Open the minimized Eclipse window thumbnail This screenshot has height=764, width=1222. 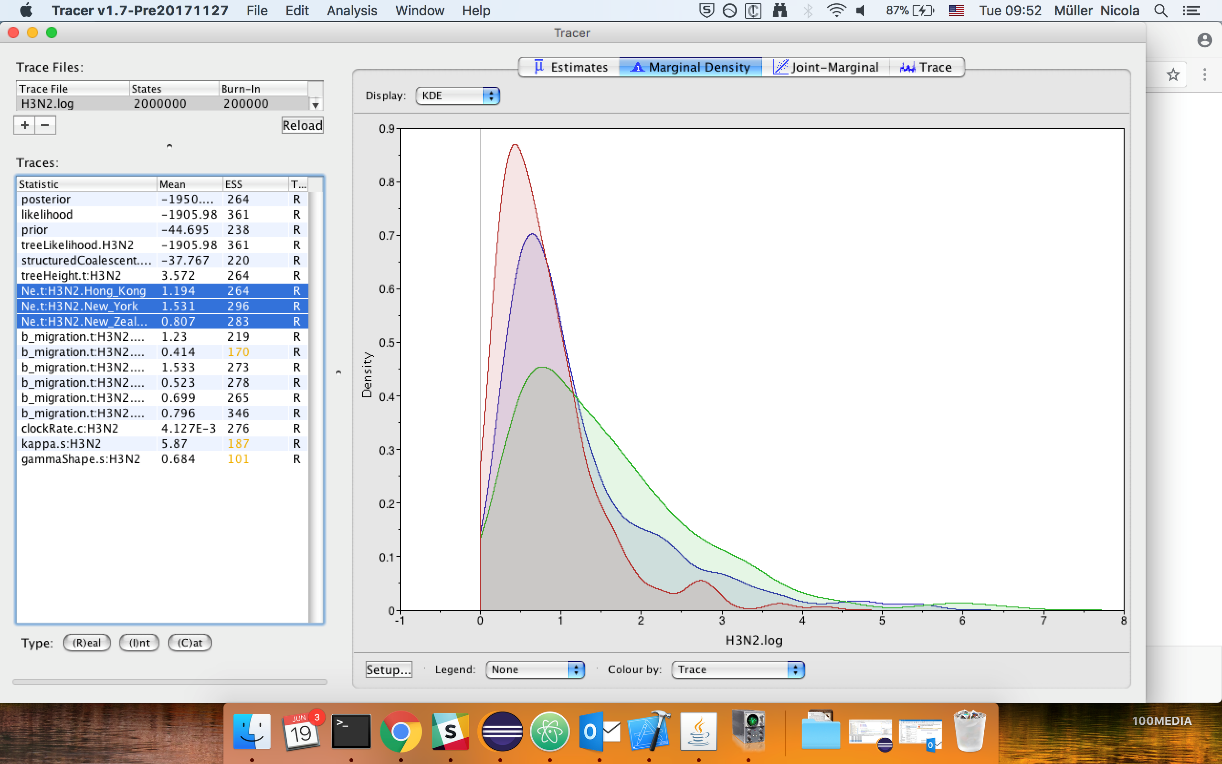point(870,734)
